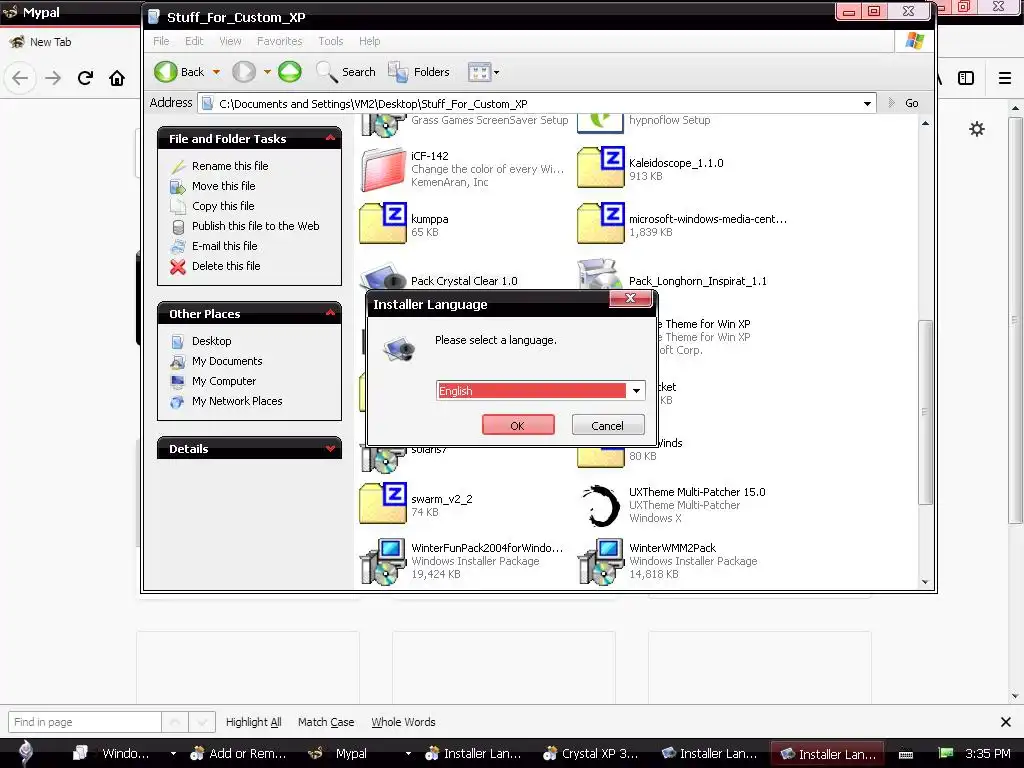Screen dimensions: 1024x768
Task: Select the swarm_v2_2 zip icon
Action: click(383, 504)
